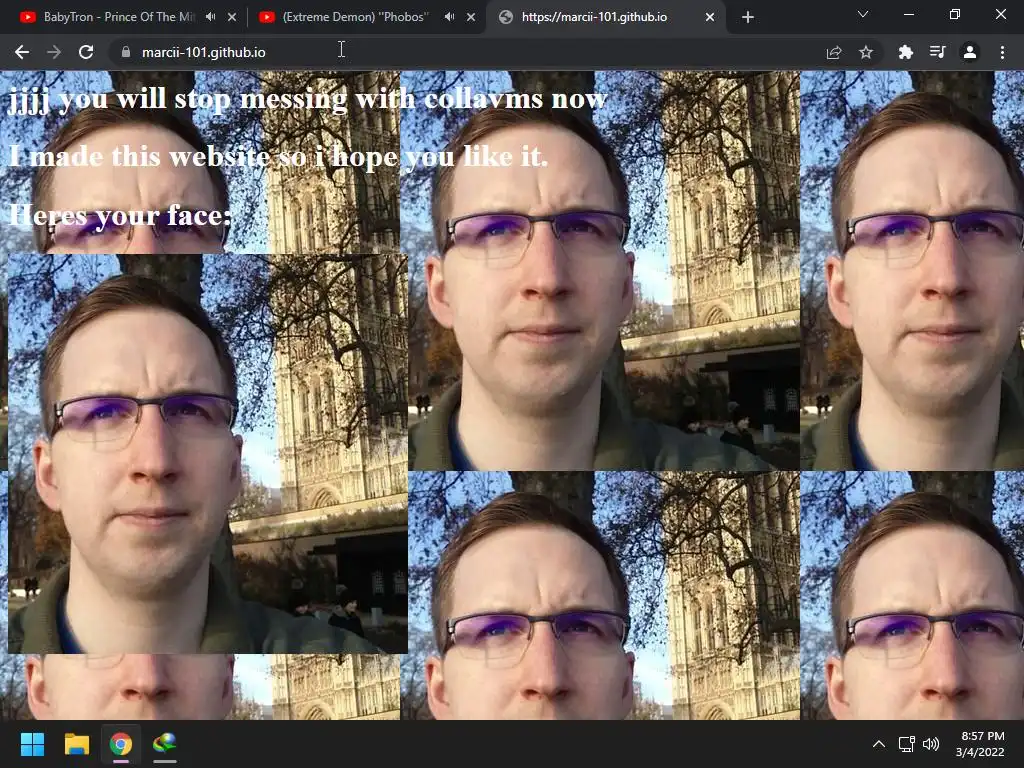Open the Extensions puzzle icon
The height and width of the screenshot is (768, 1024).
[x=906, y=52]
